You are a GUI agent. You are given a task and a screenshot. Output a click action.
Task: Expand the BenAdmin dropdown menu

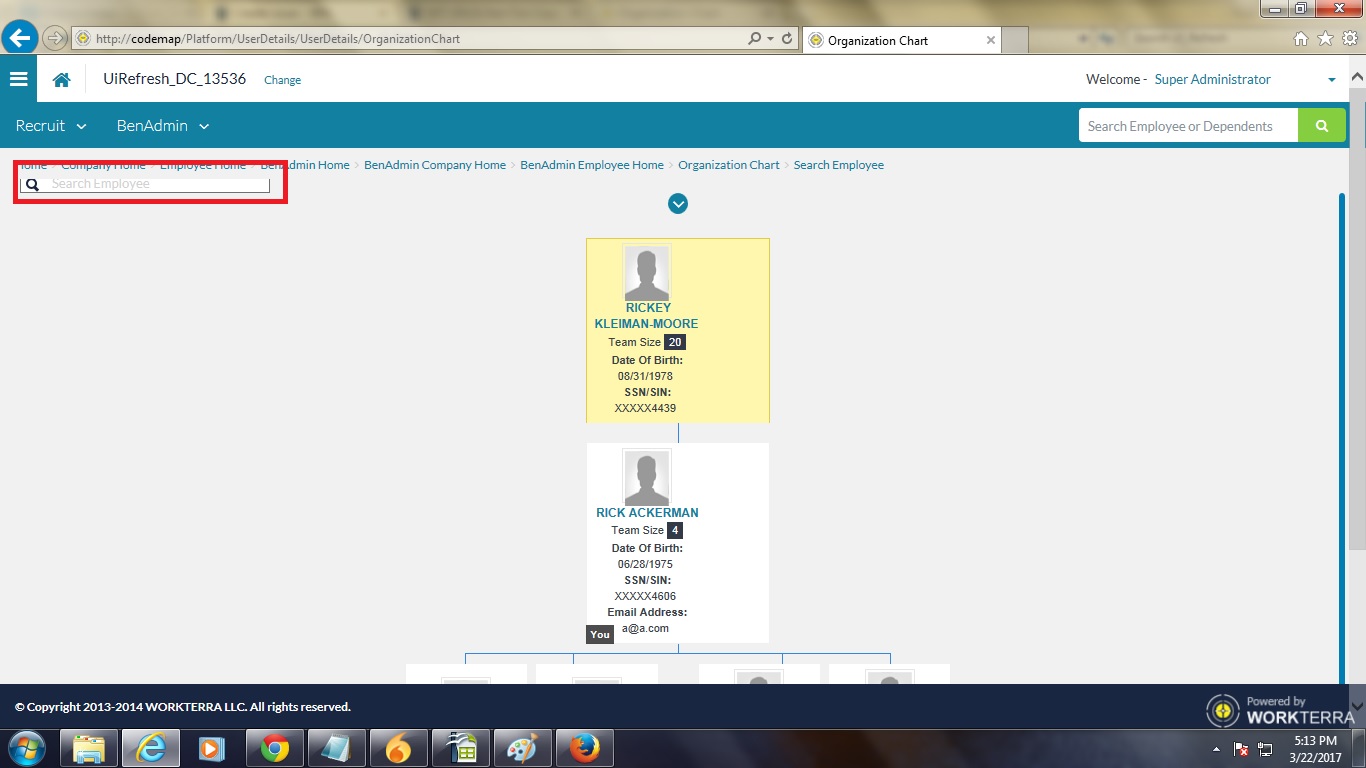point(163,126)
